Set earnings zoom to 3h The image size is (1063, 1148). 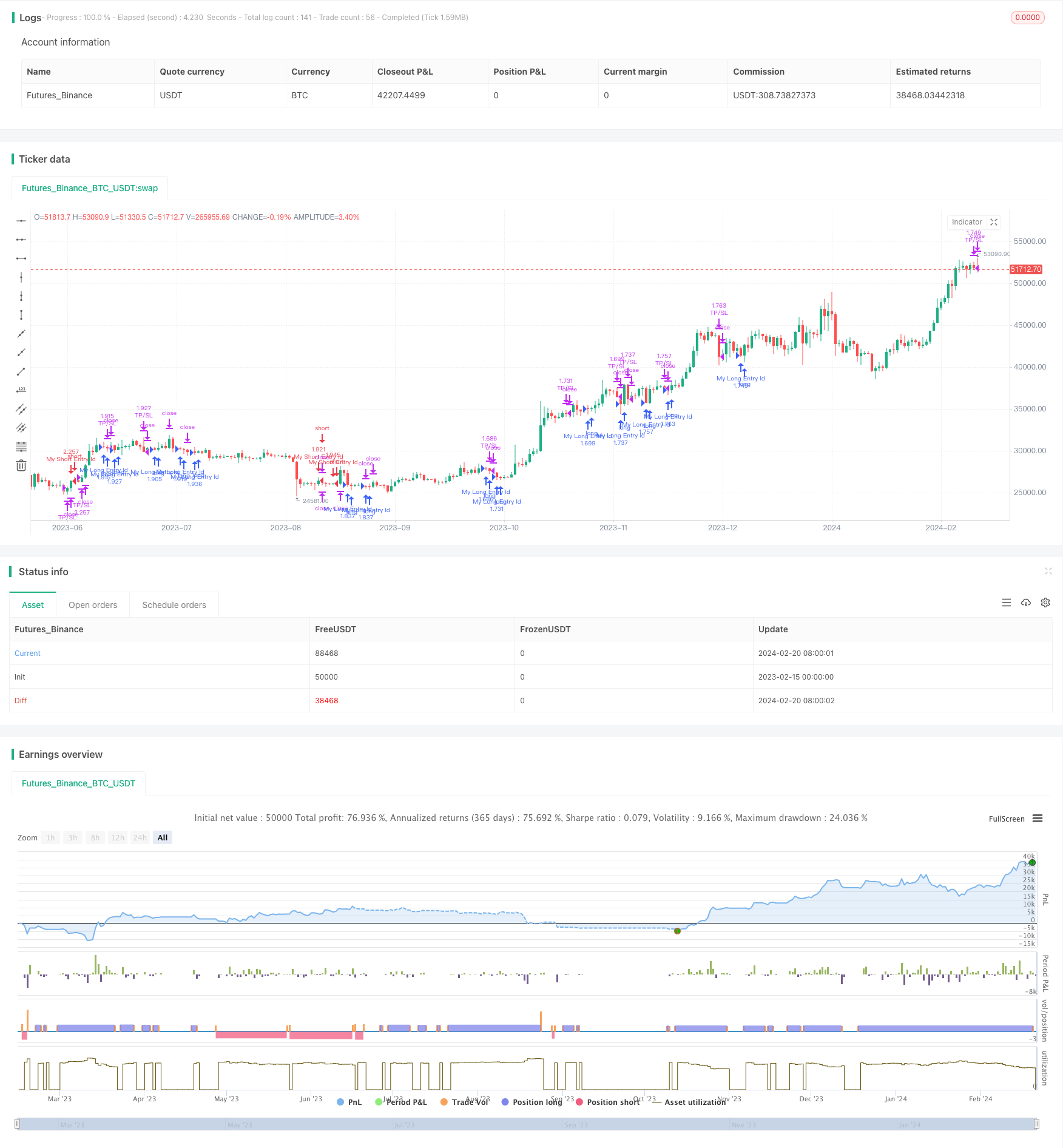coord(73,838)
